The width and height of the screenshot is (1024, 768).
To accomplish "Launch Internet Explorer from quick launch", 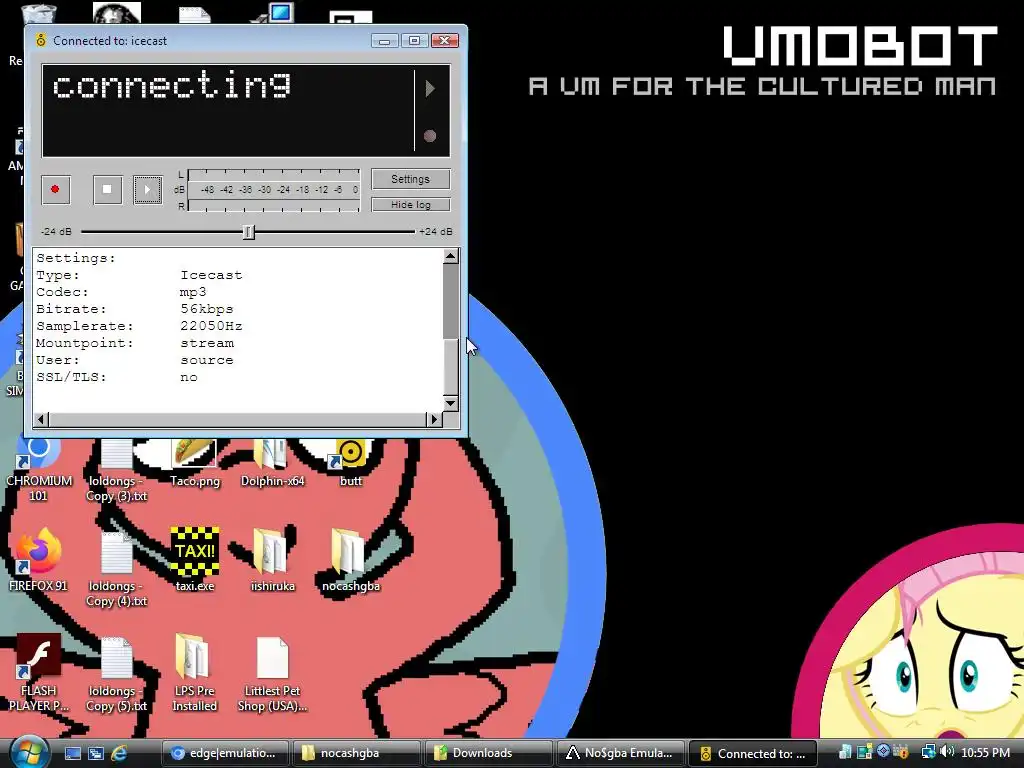I will tap(119, 753).
